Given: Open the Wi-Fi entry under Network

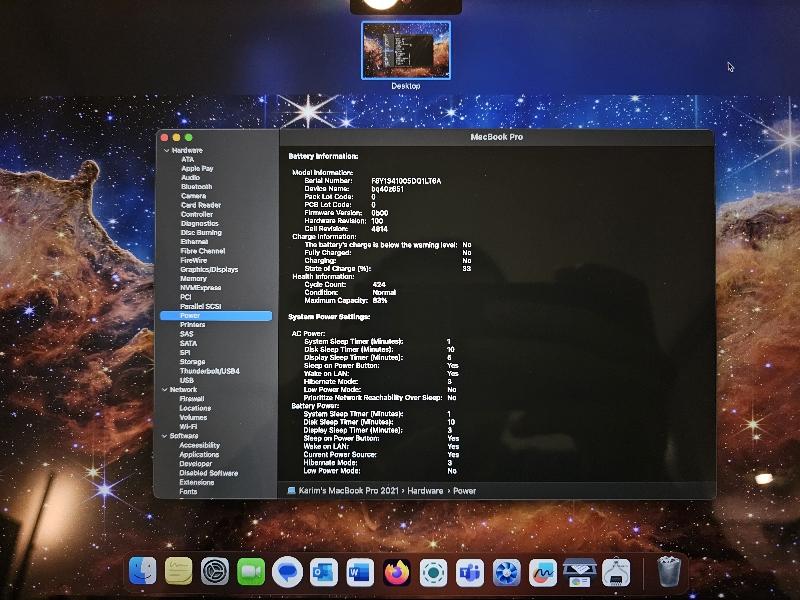Looking at the screenshot, I should click(x=189, y=426).
